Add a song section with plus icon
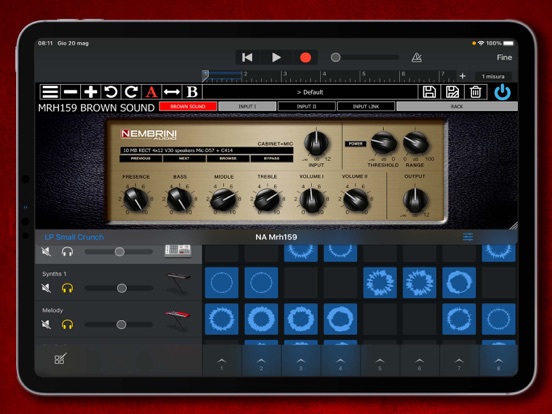This screenshot has width=552, height=414. point(463,76)
